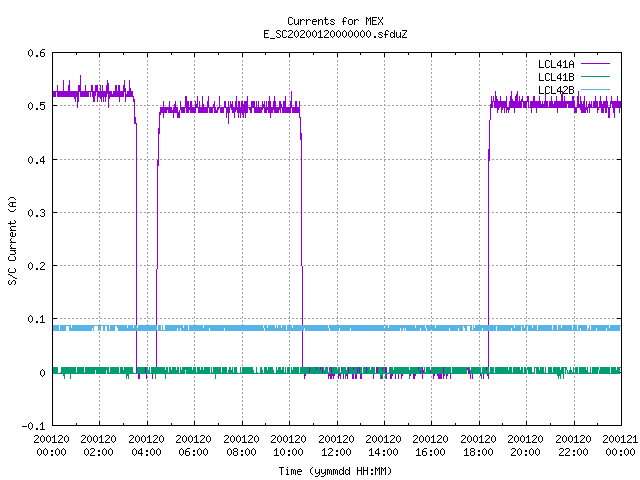Click the x-axis tick '200120 06:00'
This screenshot has width=640, height=480.
(193, 446)
